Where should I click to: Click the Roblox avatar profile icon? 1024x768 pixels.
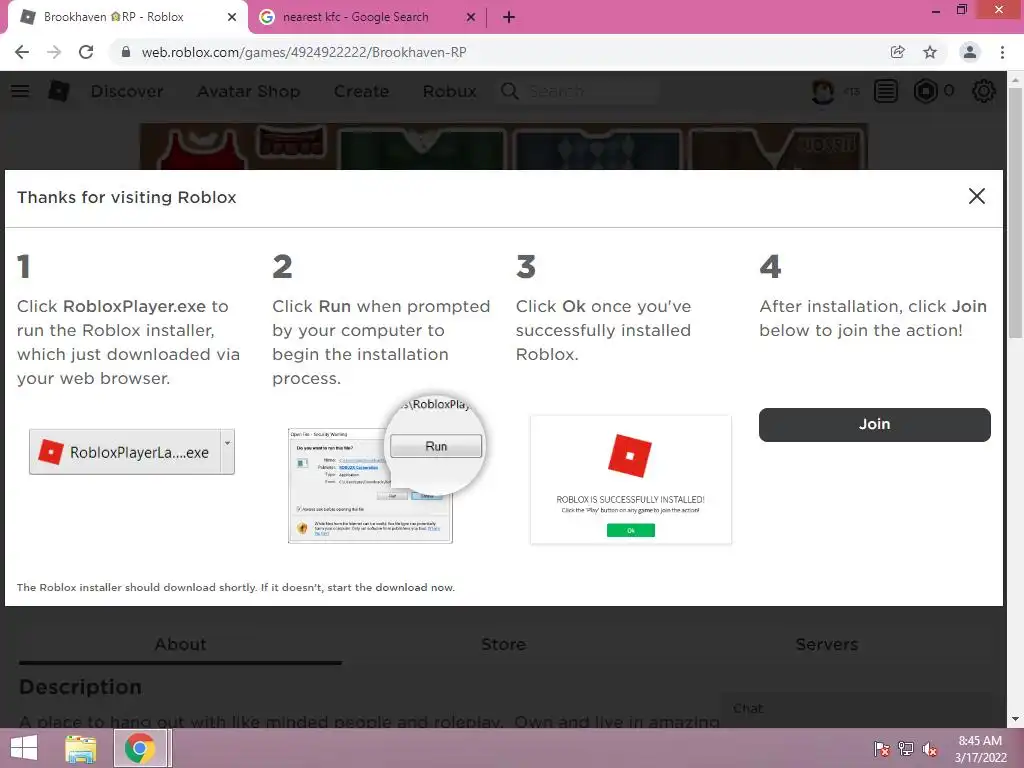823,91
